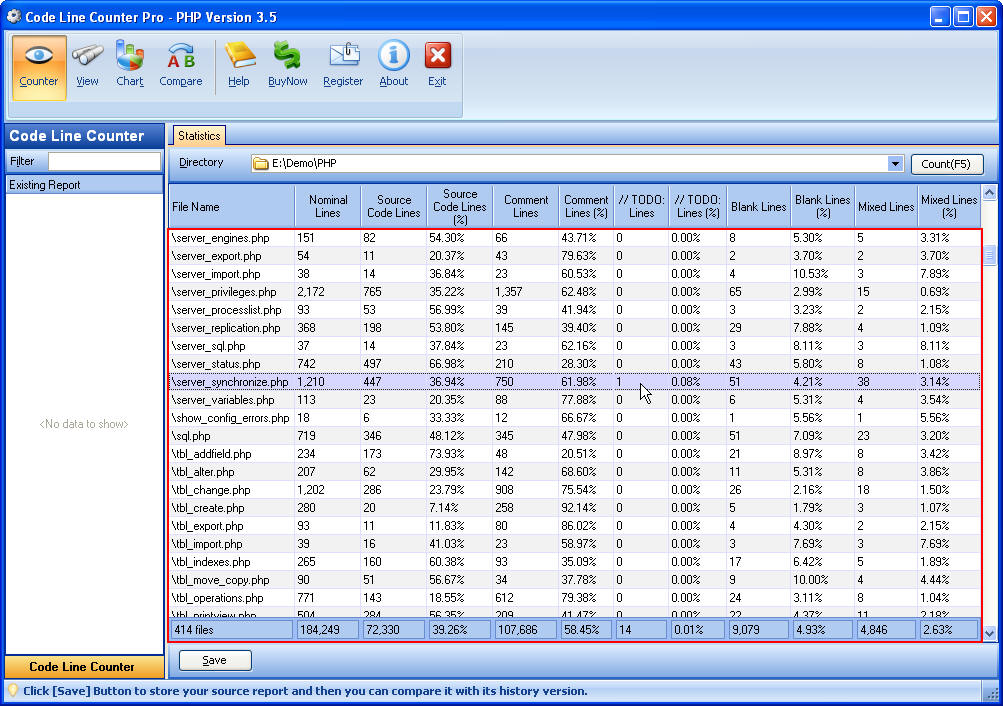Select the \tbl_indexes.php row
Image resolution: width=1003 pixels, height=706 pixels.
pyautogui.click(x=574, y=562)
